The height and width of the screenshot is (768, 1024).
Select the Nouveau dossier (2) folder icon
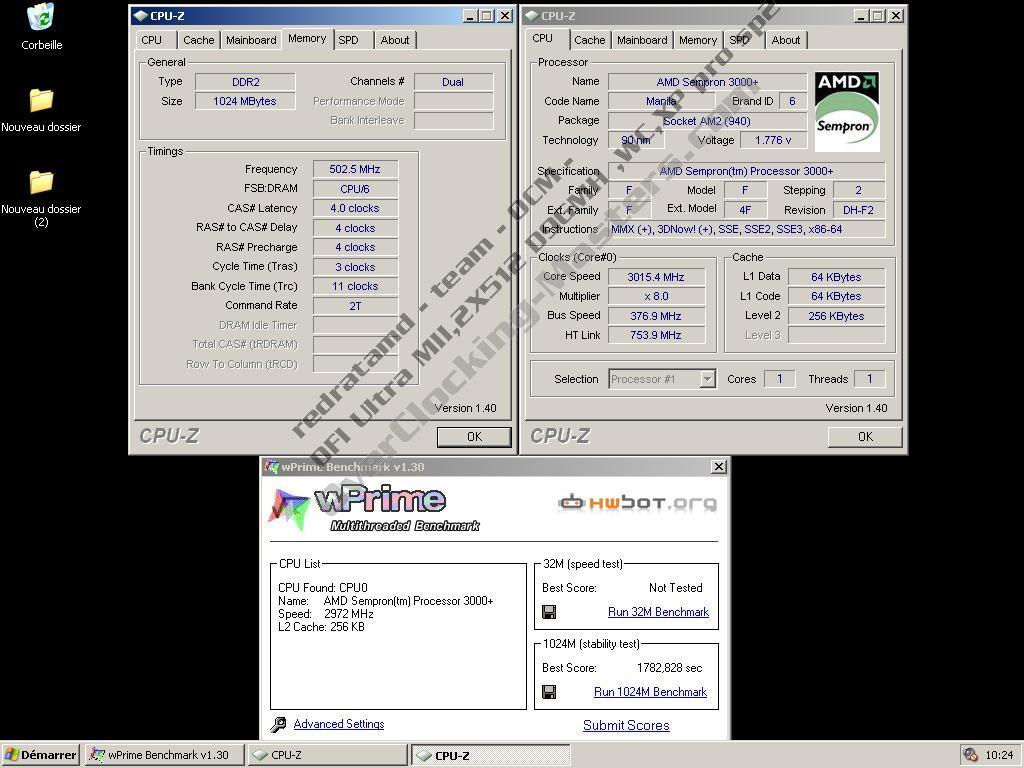pyautogui.click(x=41, y=182)
